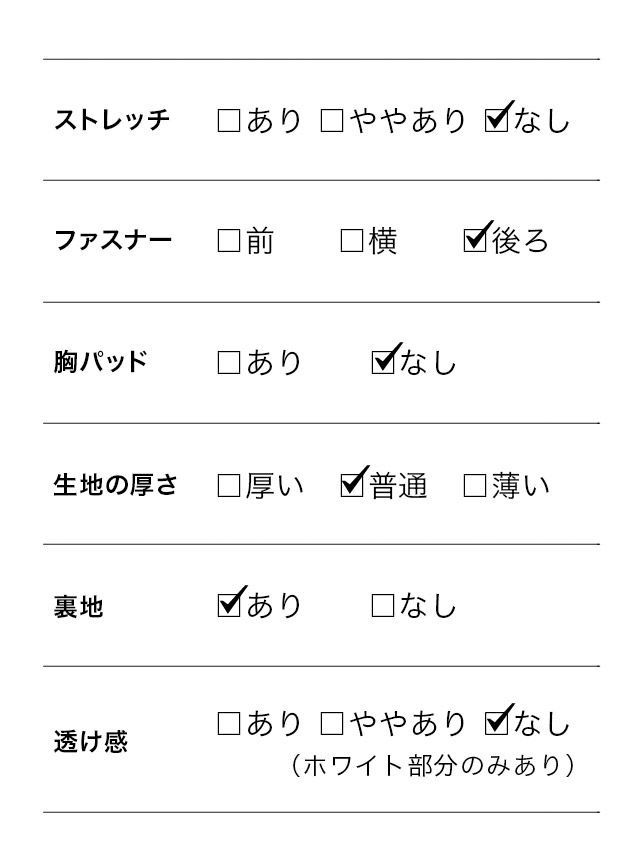Check the 透け感 ややあり checkbox
This screenshot has height=854, width=640.
tap(332, 724)
